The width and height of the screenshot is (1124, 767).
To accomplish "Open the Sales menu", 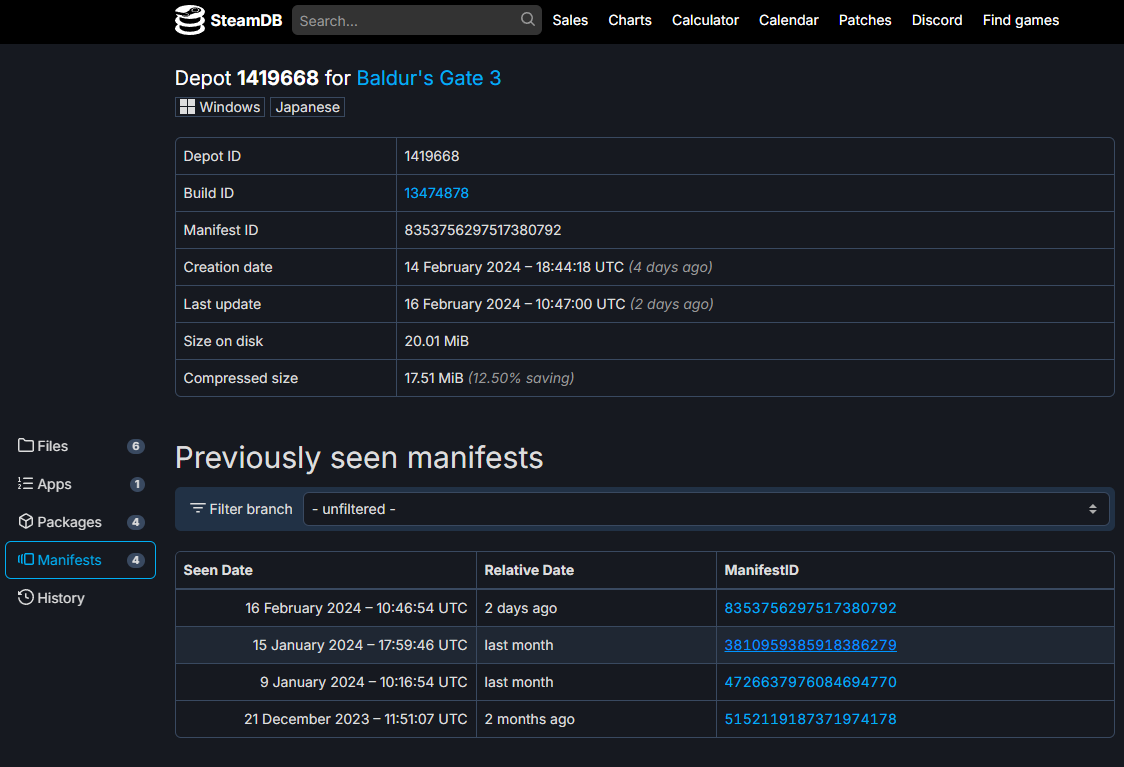I will click(x=570, y=20).
